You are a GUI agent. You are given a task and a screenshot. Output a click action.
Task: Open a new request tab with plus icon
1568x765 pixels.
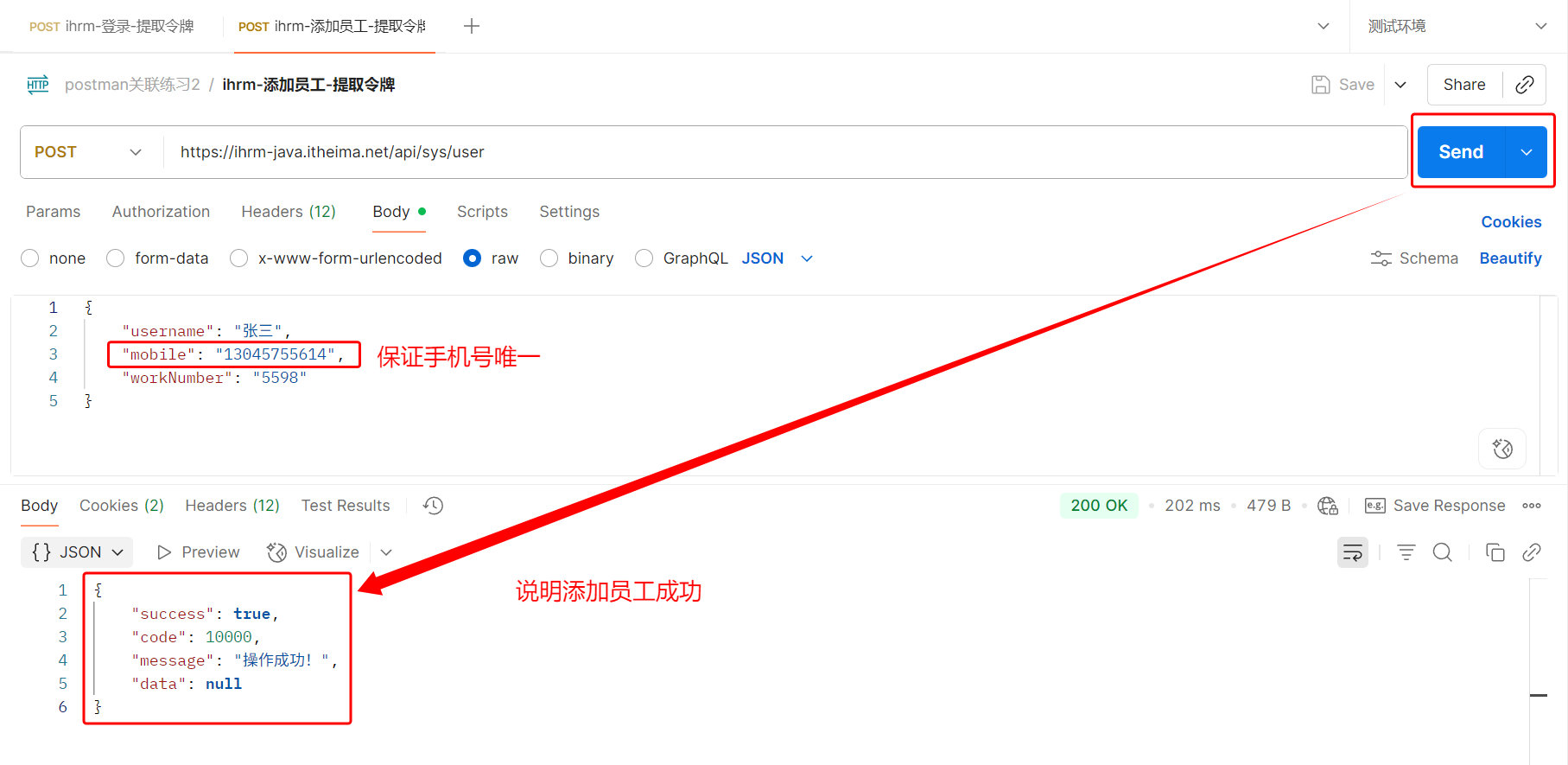click(x=472, y=26)
